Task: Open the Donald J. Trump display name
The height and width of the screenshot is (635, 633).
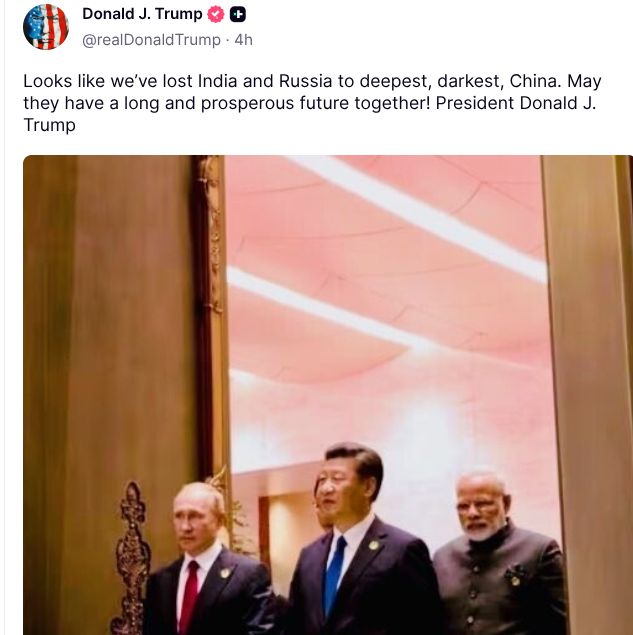Action: tap(142, 14)
